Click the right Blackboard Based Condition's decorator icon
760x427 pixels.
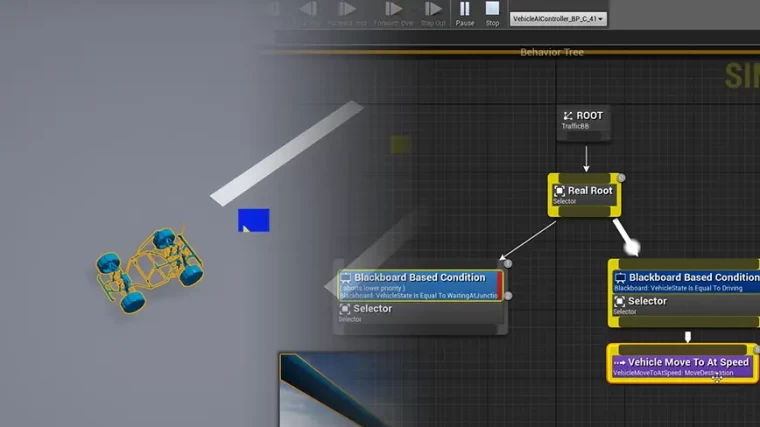[x=620, y=278]
